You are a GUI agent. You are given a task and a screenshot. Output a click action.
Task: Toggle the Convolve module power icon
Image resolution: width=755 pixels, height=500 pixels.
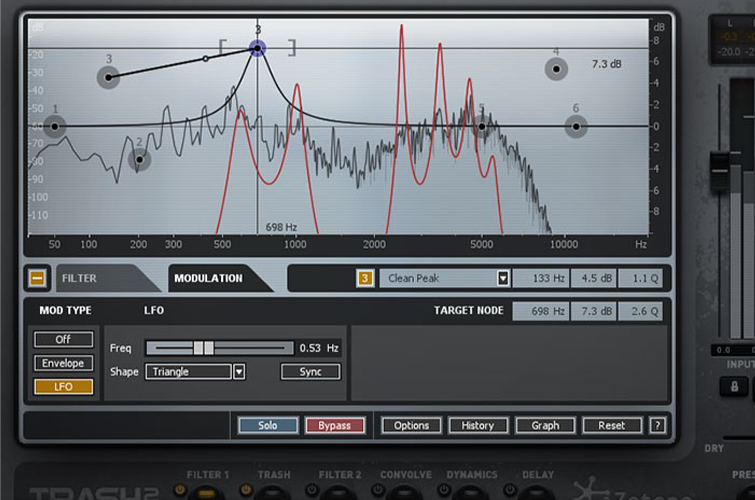378,490
